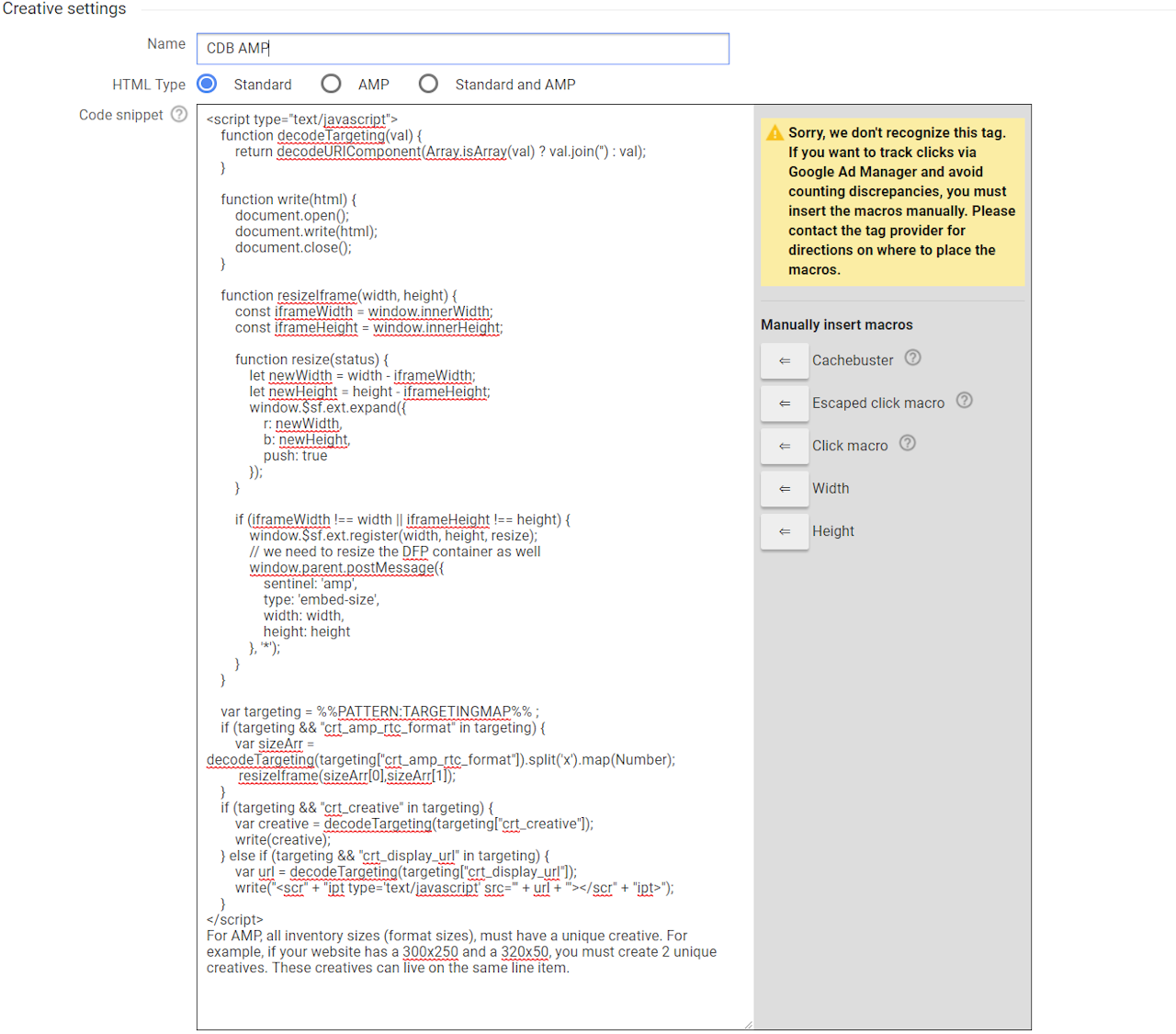This screenshot has width=1176, height=1034.
Task: Show help tooltip for Cachebuster
Action: coord(912,358)
